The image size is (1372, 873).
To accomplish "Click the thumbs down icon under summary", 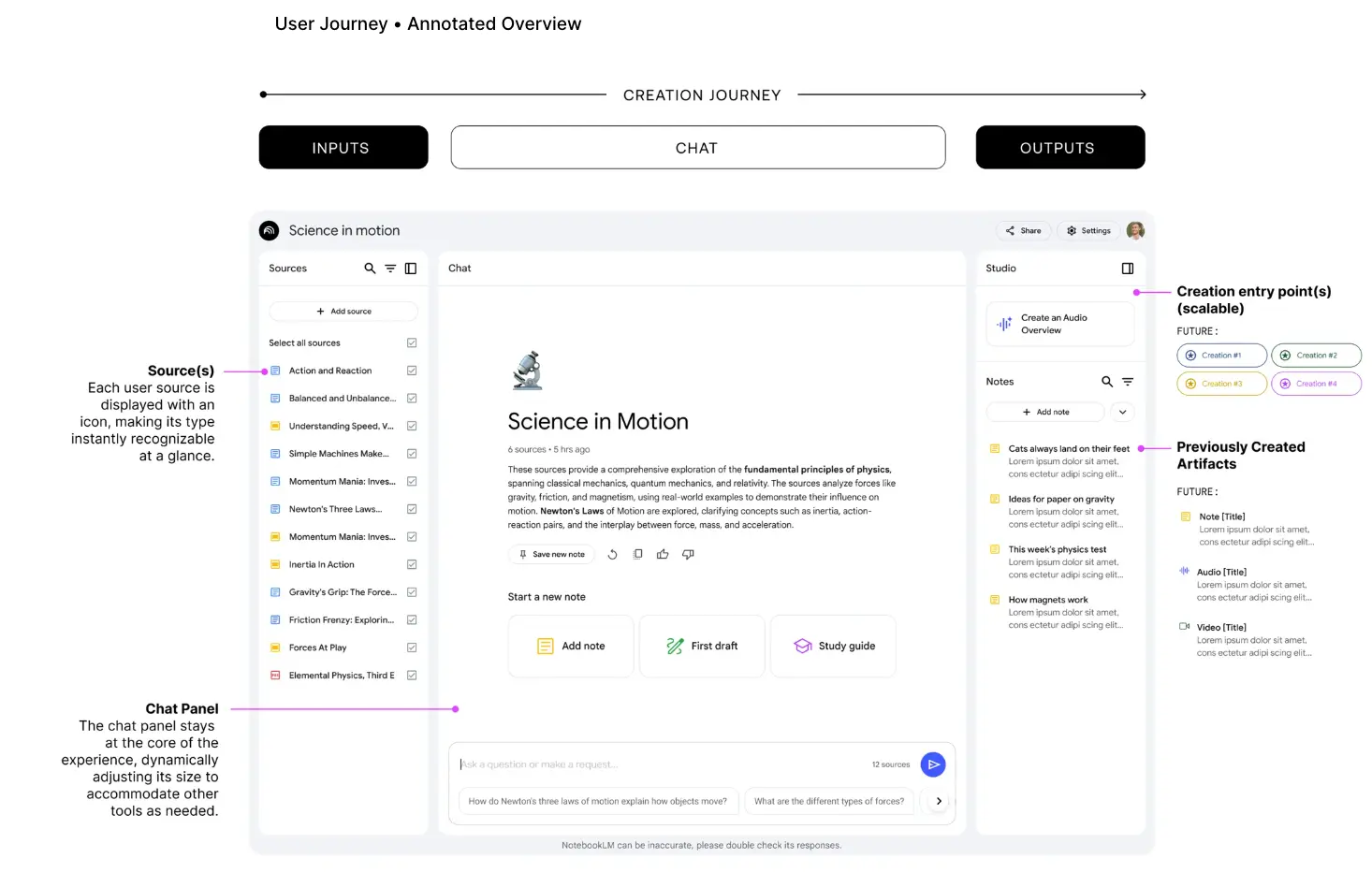I will 688,555.
